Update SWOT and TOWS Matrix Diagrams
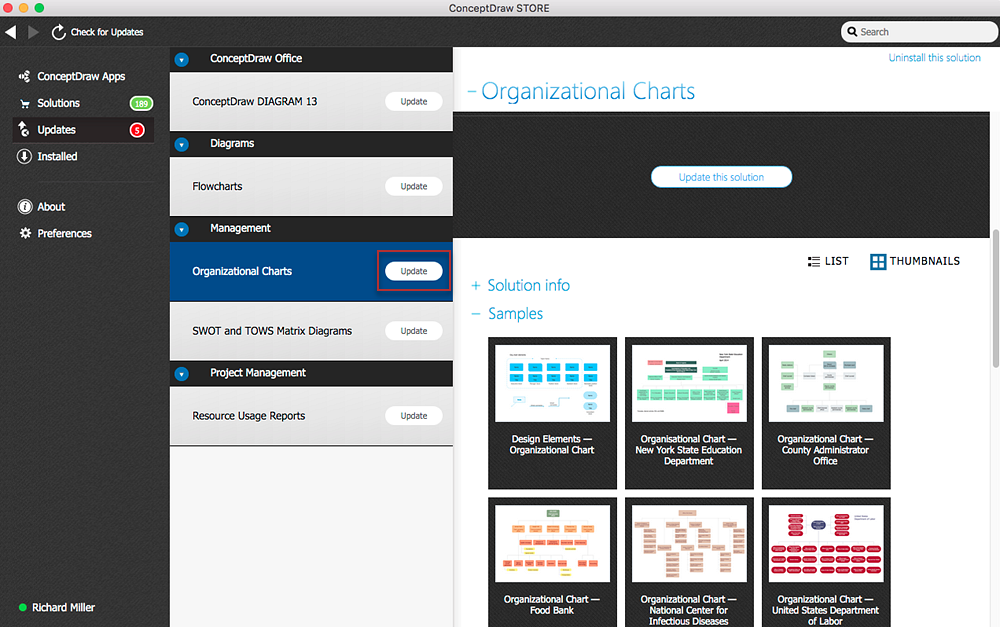This screenshot has width=1000, height=627. (x=414, y=331)
